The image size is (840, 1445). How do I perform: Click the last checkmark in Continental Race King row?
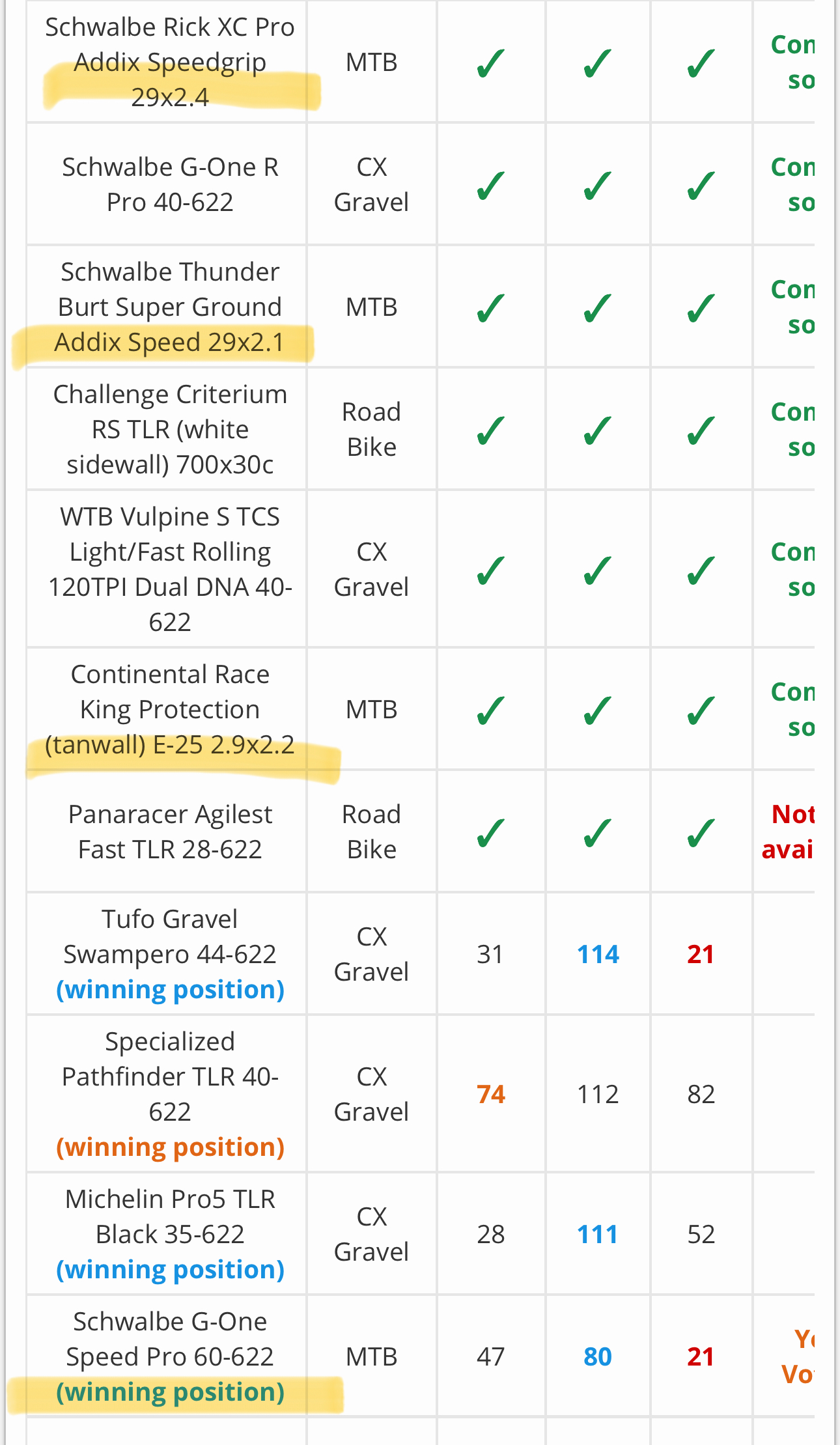[x=701, y=710]
